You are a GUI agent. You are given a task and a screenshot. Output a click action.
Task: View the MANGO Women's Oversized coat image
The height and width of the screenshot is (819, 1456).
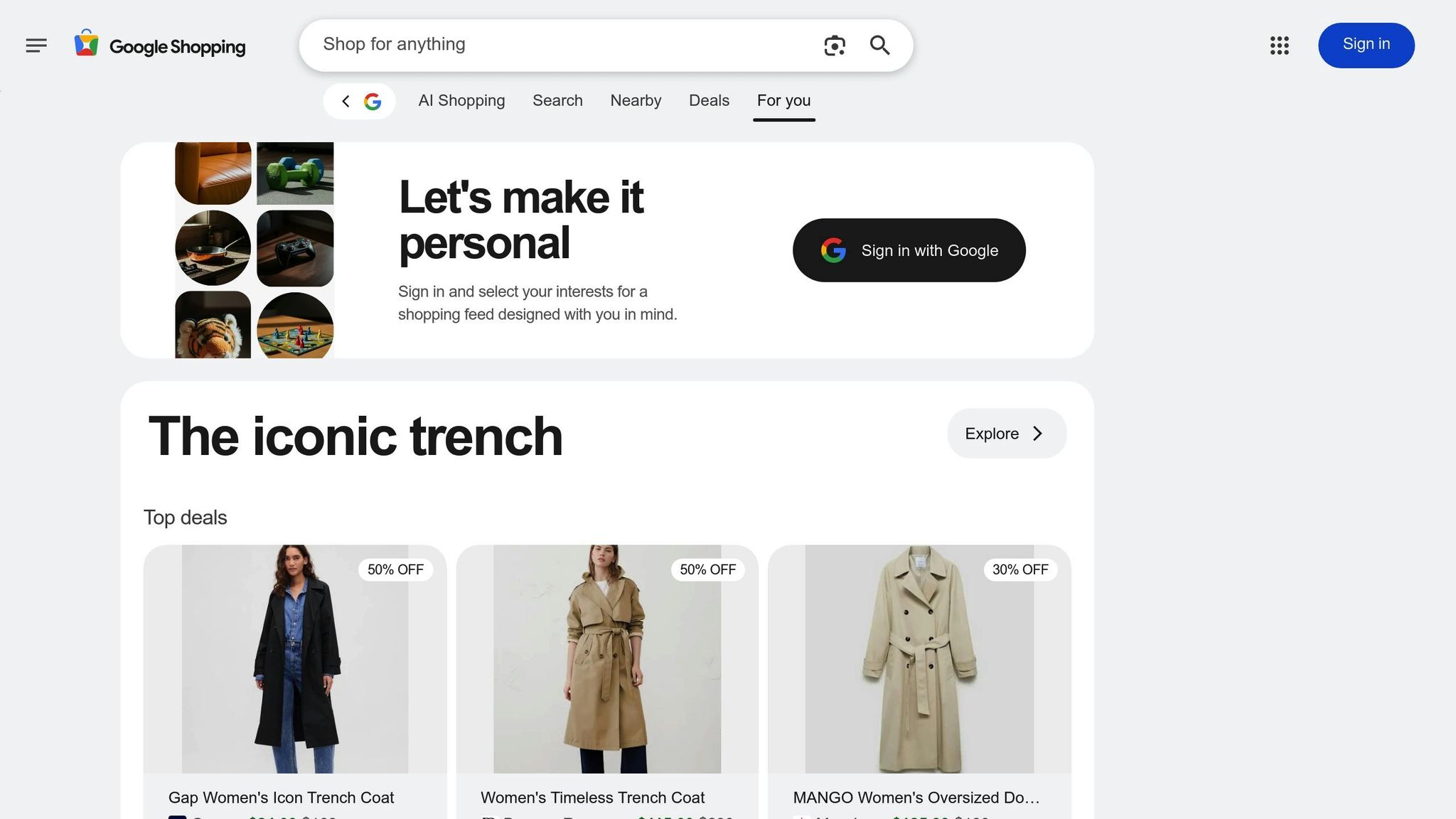[919, 659]
